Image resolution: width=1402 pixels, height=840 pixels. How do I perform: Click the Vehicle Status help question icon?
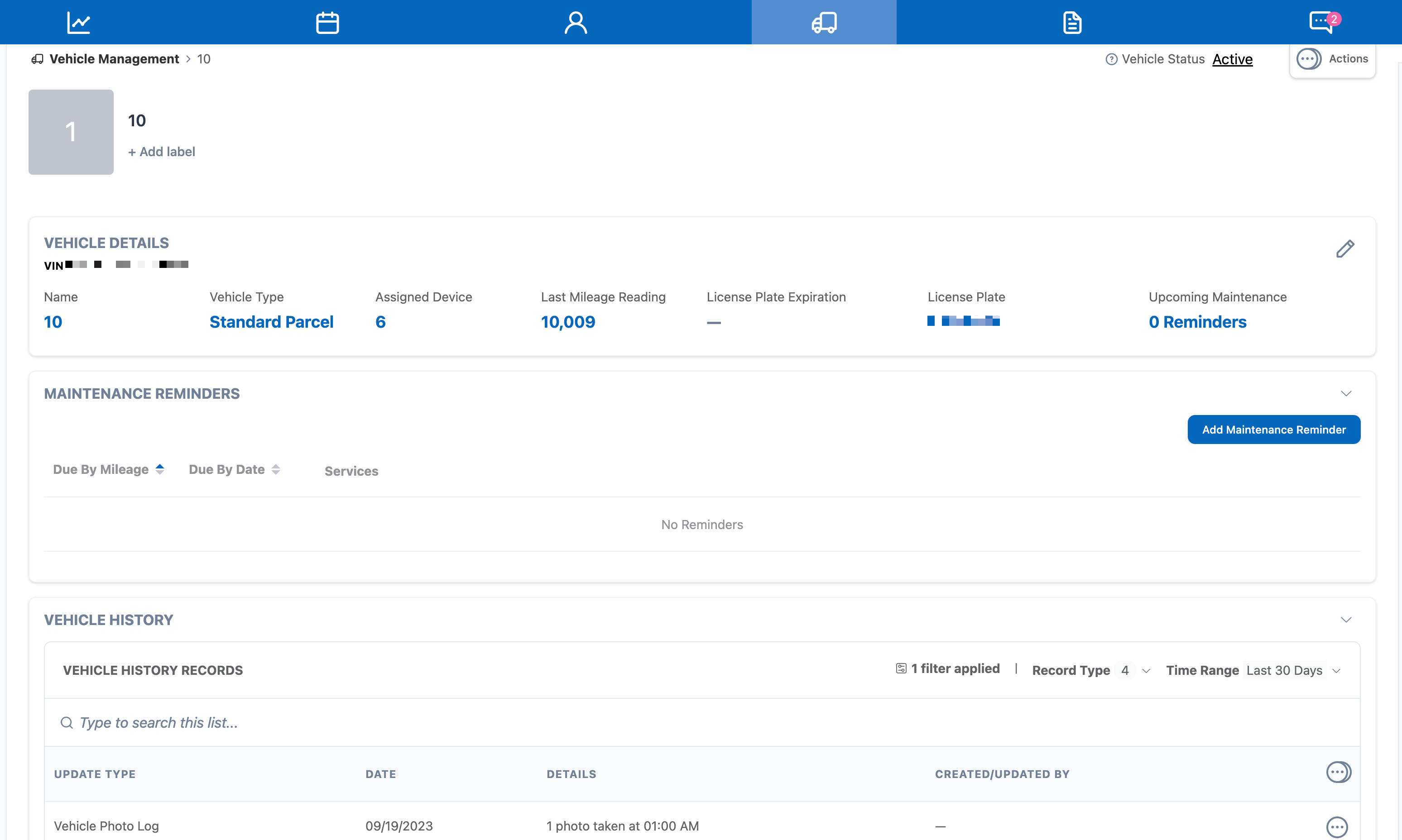(x=1111, y=59)
